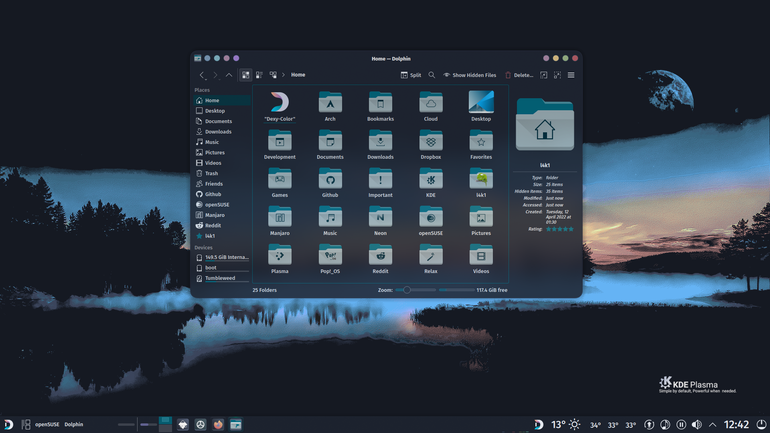Screen dimensions: 770x433
Task: Open the application launcher on taskbar
Action: [x=8, y=424]
